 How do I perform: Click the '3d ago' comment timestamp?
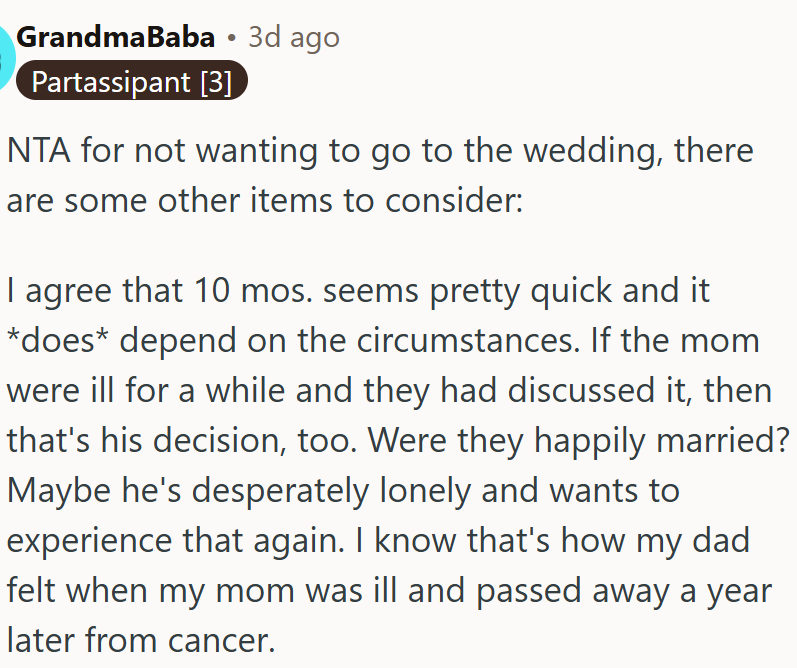pos(293,38)
